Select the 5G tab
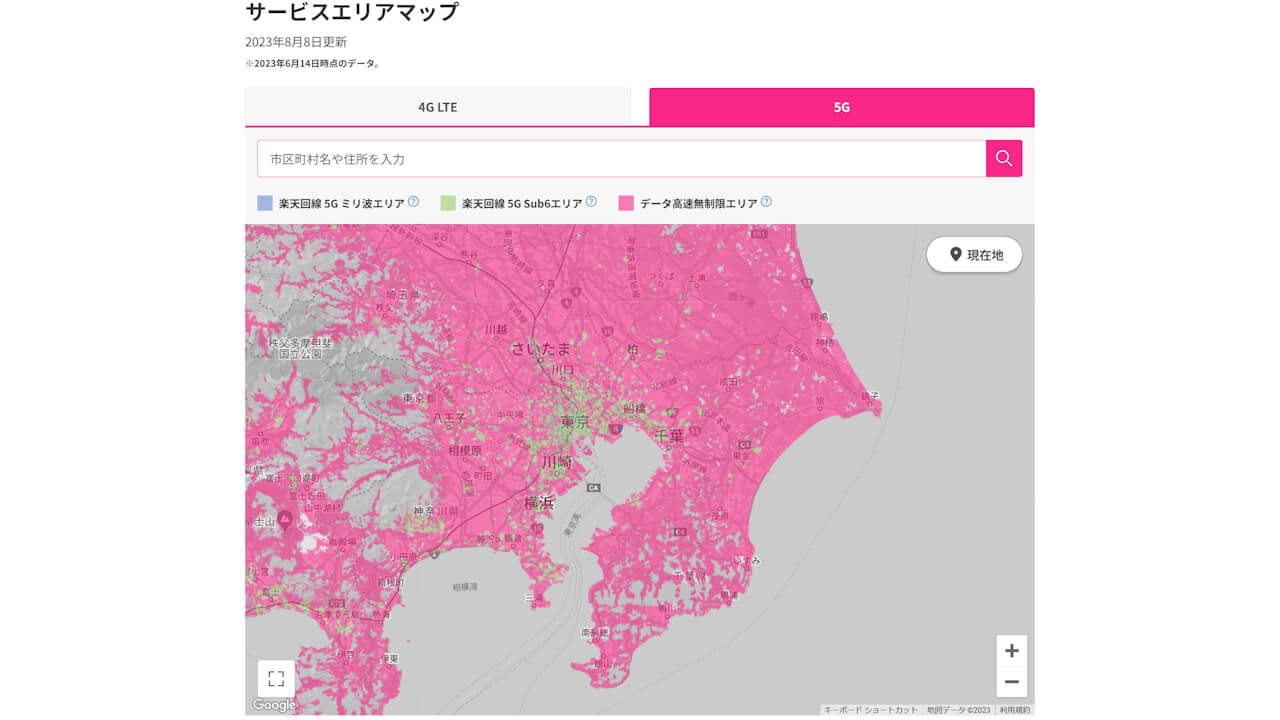 tap(841, 106)
